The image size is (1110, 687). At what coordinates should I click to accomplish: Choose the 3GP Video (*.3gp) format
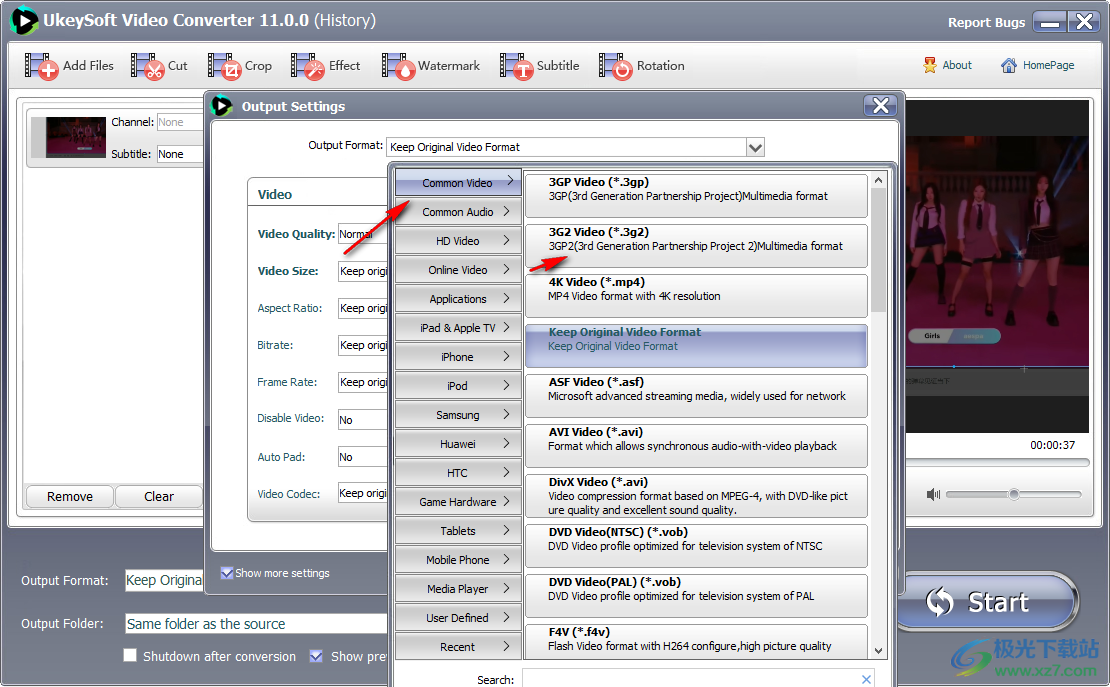click(697, 195)
